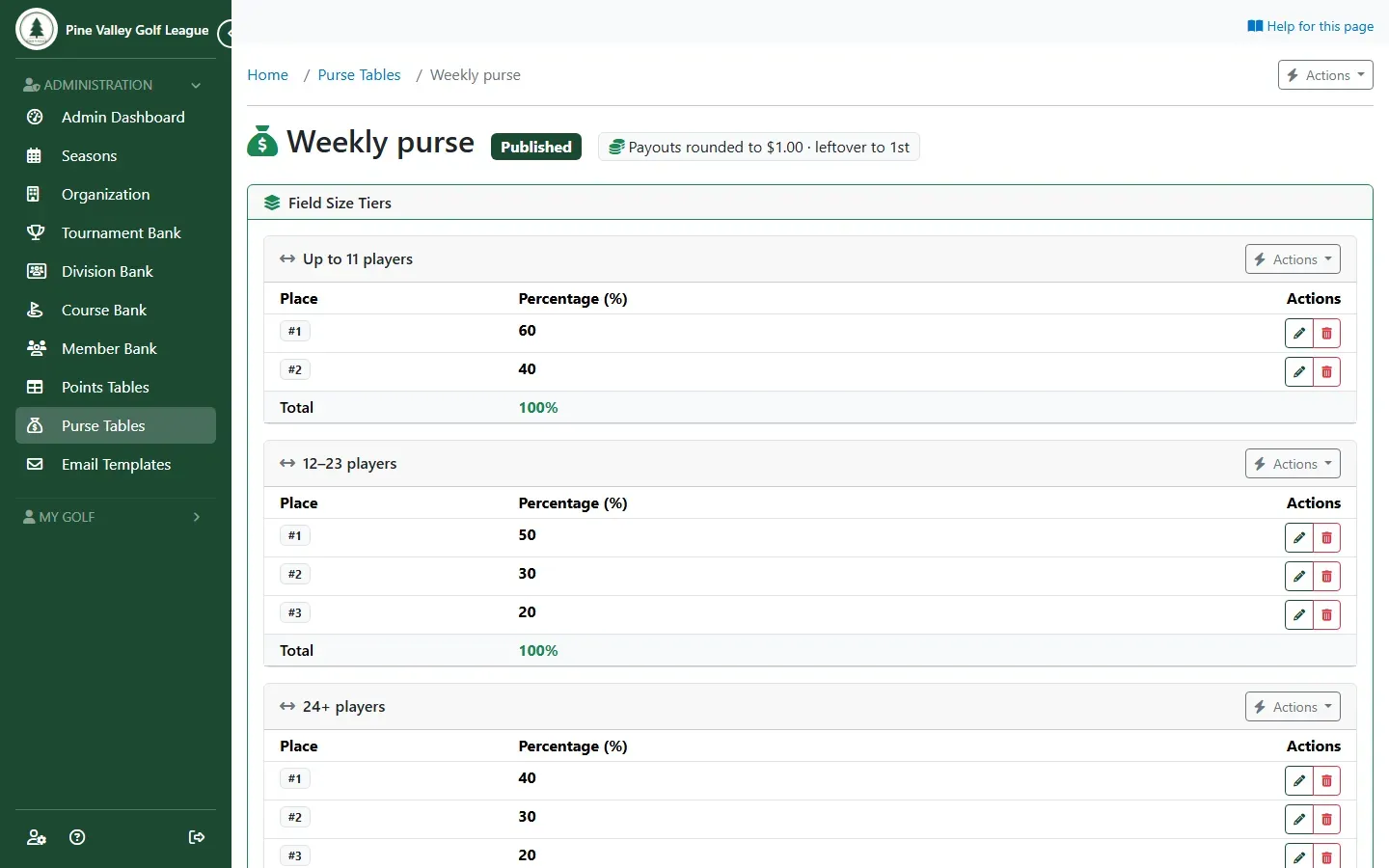Viewport: 1389px width, 868px height.
Task: Edit place #1 in Up to 11 players tier
Action: (1299, 334)
